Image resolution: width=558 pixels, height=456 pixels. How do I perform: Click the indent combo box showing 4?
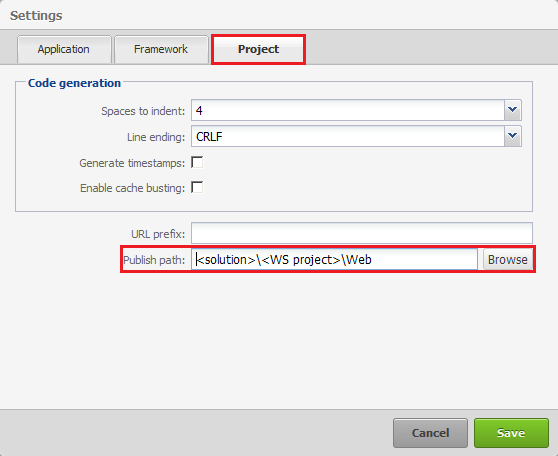pos(356,110)
